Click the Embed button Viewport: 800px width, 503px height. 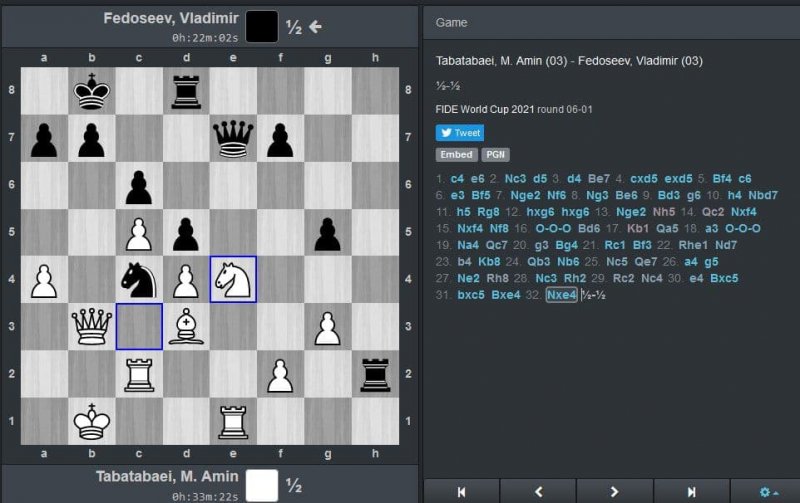456,155
